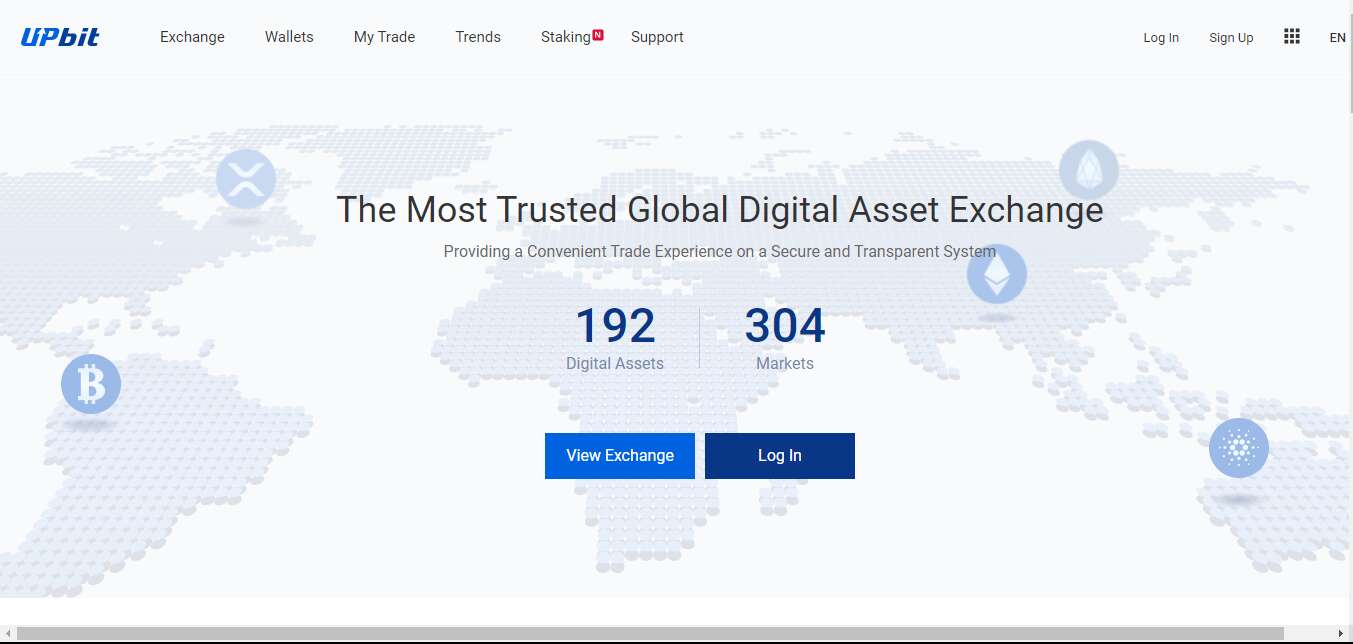
Task: Click the Log In link in header
Action: [x=1161, y=38]
